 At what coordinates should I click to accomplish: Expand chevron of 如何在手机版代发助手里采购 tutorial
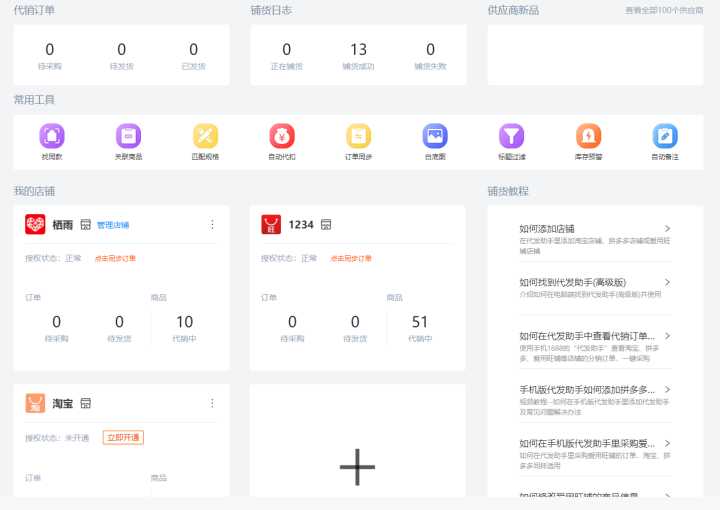[x=668, y=443]
